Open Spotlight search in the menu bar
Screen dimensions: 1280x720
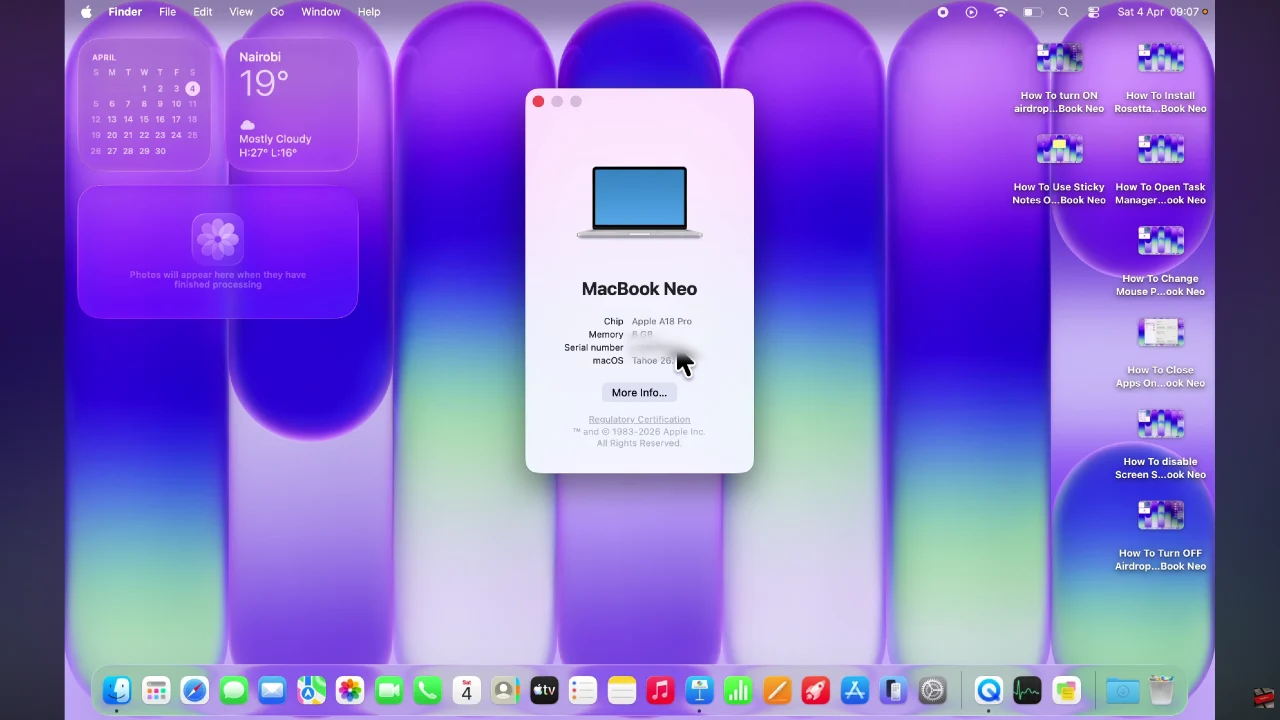click(x=1063, y=12)
